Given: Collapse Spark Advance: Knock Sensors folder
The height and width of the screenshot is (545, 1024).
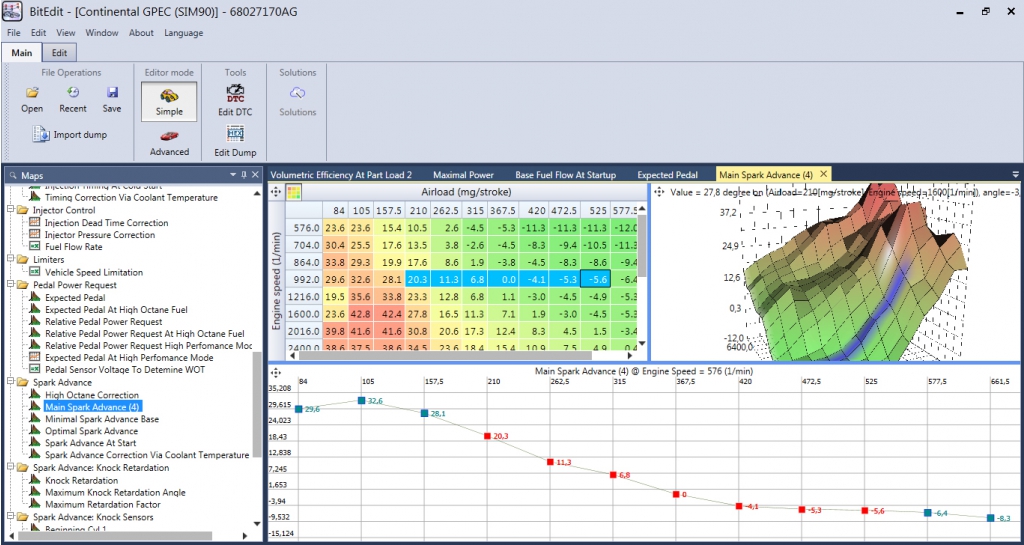Looking at the screenshot, I should point(10,518).
